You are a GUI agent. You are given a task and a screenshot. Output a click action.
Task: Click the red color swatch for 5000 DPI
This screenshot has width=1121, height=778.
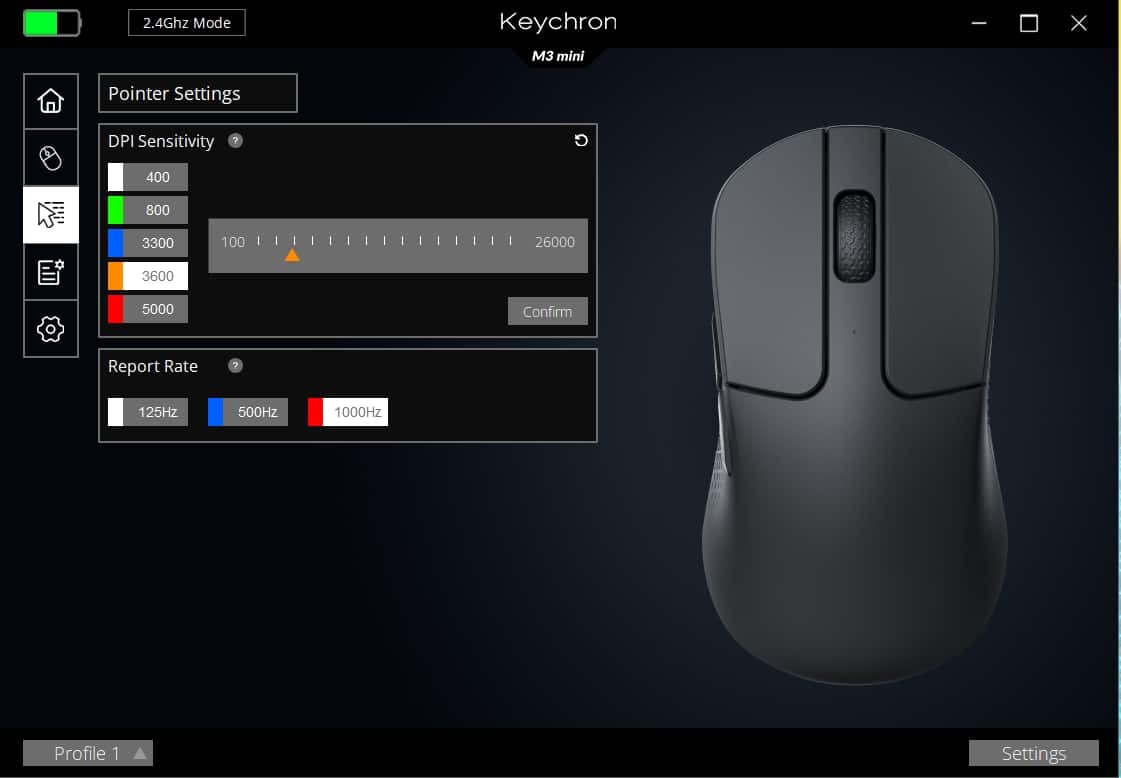[116, 309]
